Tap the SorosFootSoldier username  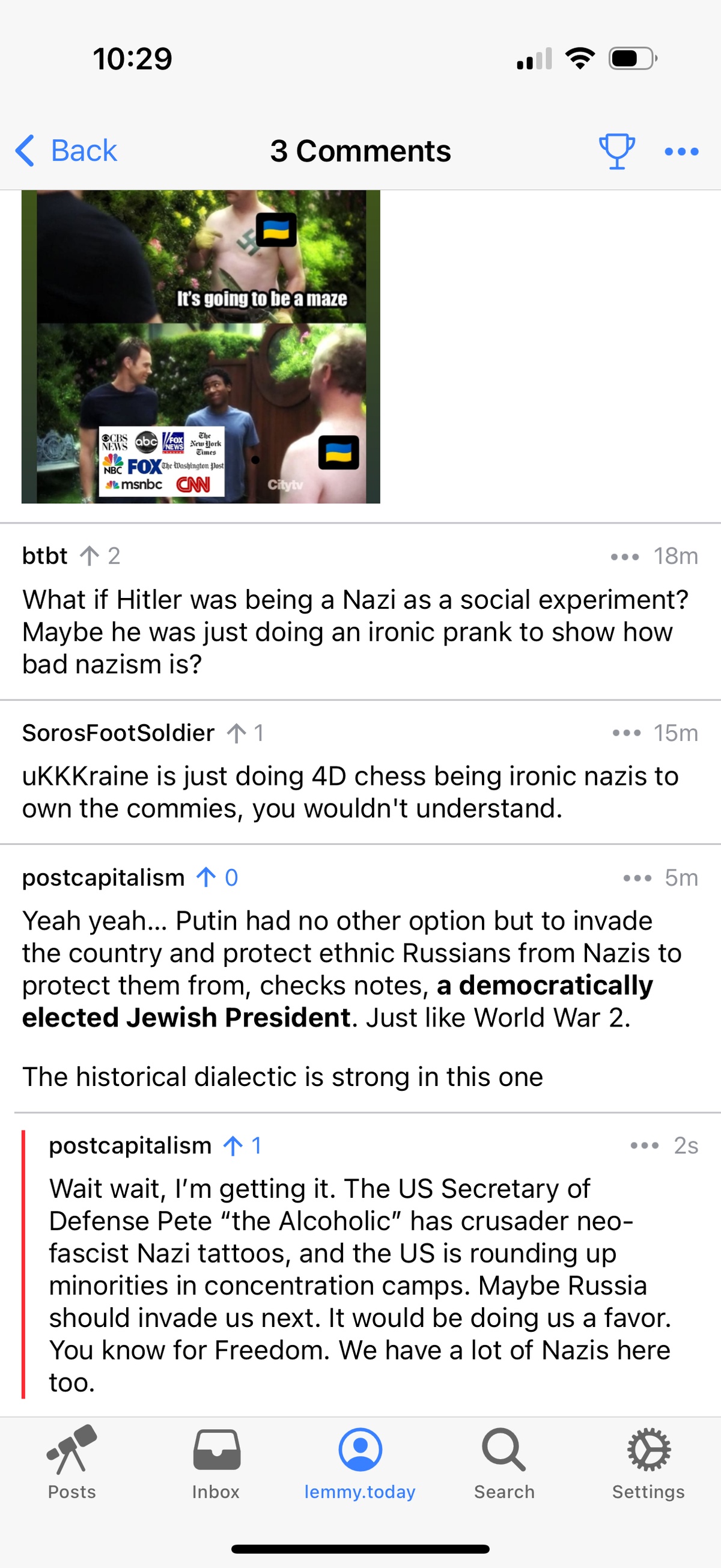[x=118, y=733]
